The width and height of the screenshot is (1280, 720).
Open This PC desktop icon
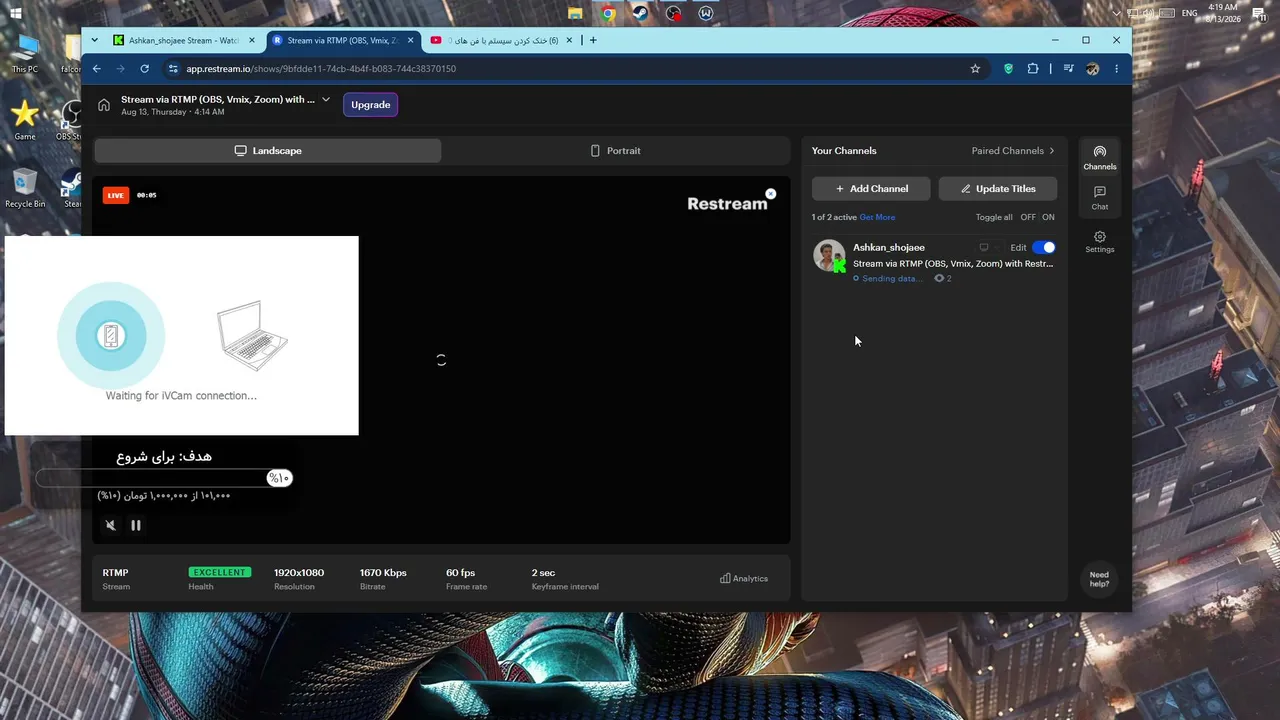[25, 53]
